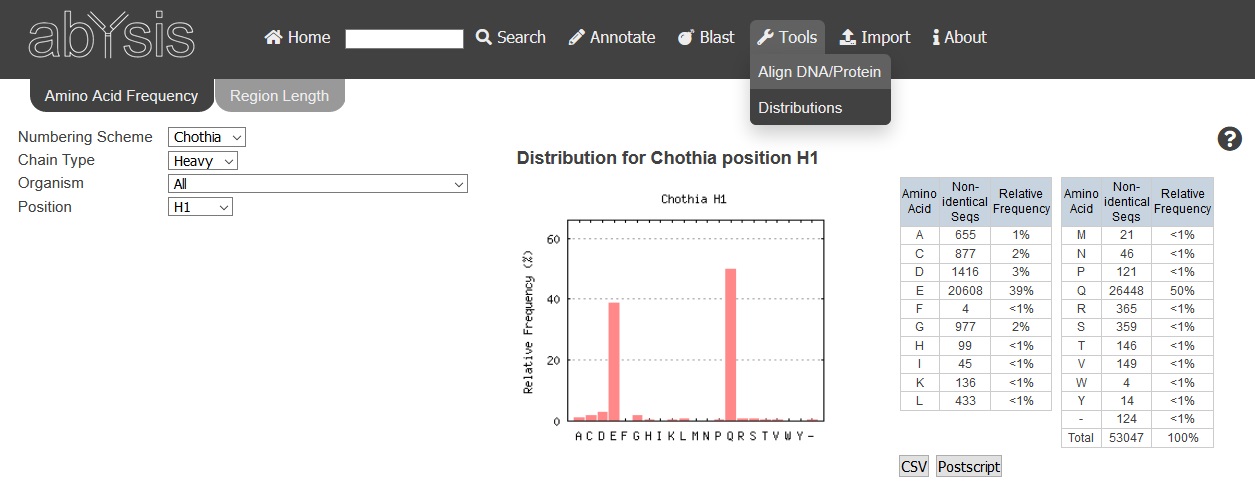
Task: Select the Amino Acid Frequency tab
Action: pos(121,96)
